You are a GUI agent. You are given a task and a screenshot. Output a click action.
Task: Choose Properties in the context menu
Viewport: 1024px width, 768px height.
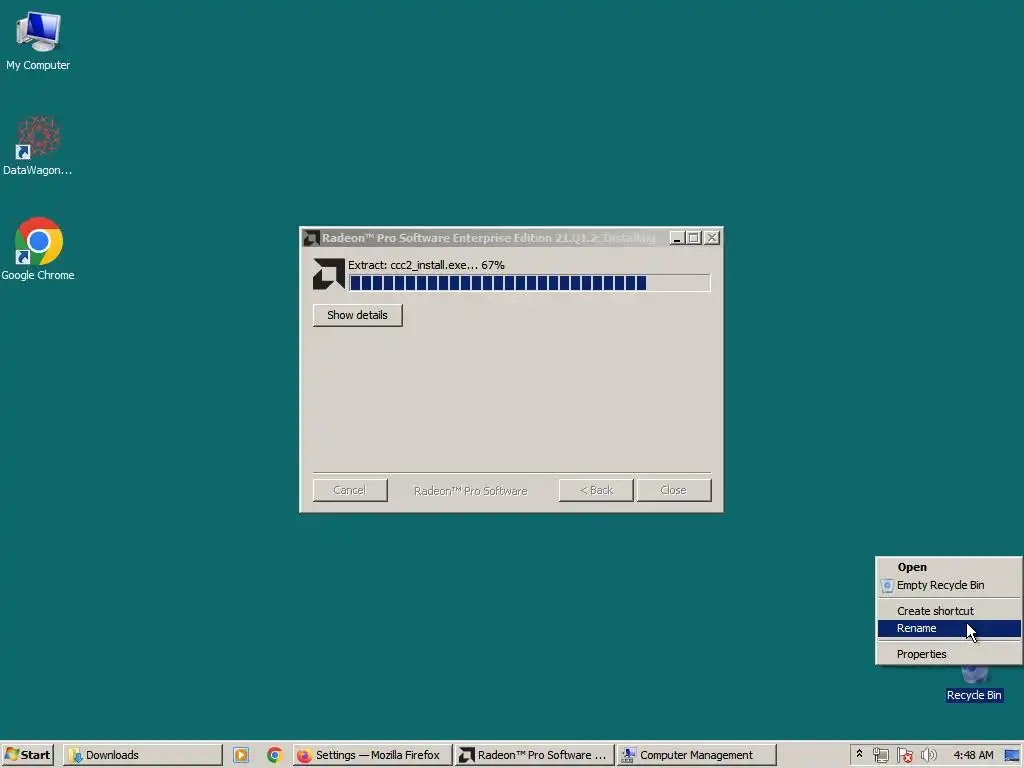click(948, 654)
